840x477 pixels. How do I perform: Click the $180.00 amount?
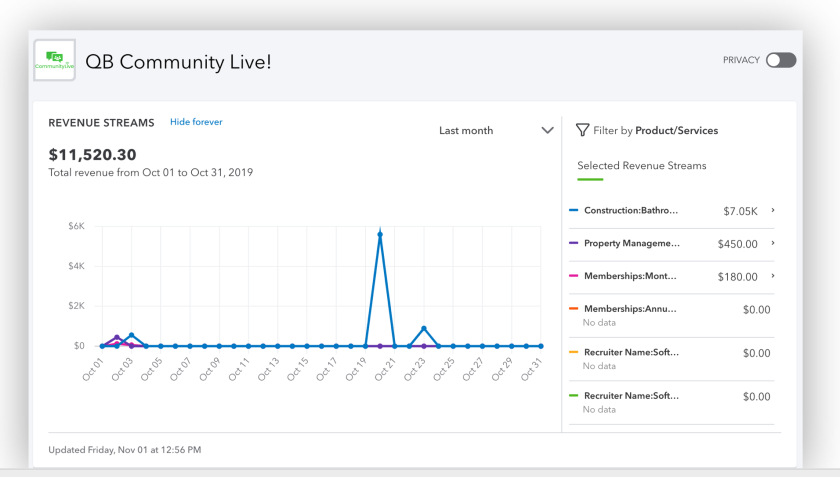(738, 277)
